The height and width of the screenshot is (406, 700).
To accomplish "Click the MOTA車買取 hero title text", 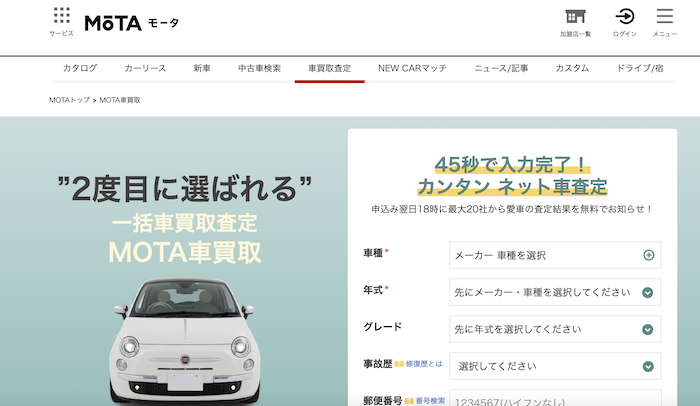I will tap(184, 252).
